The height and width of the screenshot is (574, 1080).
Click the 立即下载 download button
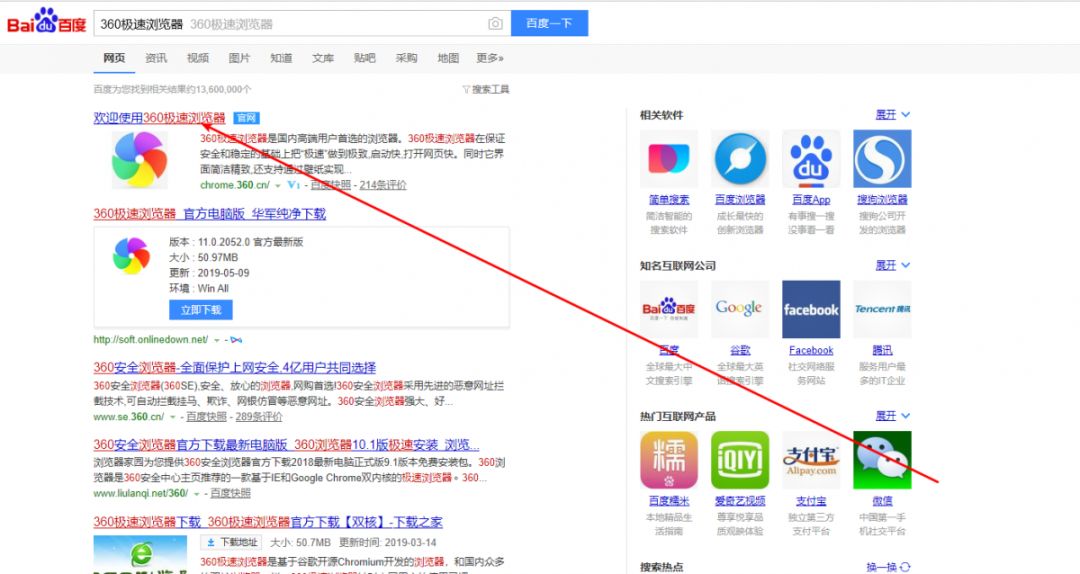tap(201, 310)
